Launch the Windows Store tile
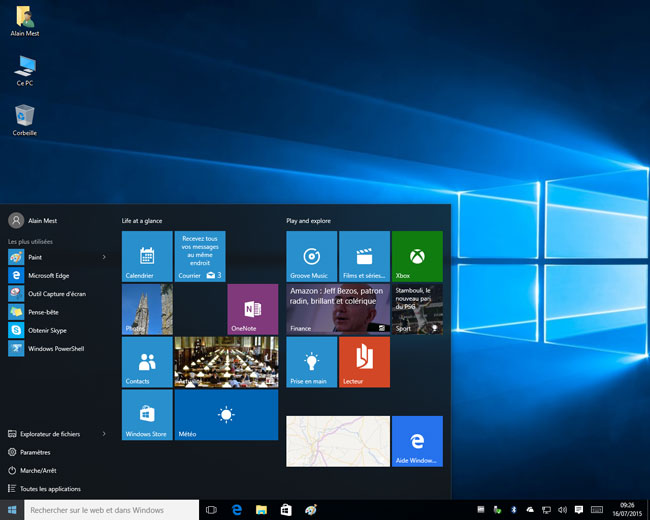 [x=146, y=415]
